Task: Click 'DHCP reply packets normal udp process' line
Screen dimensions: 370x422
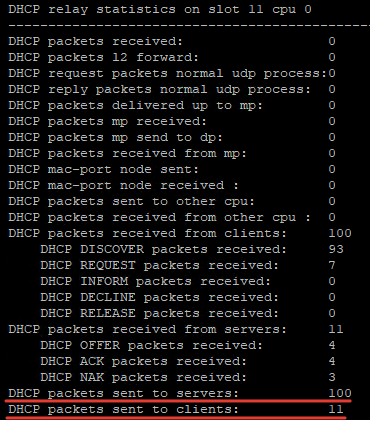Action: point(172,90)
